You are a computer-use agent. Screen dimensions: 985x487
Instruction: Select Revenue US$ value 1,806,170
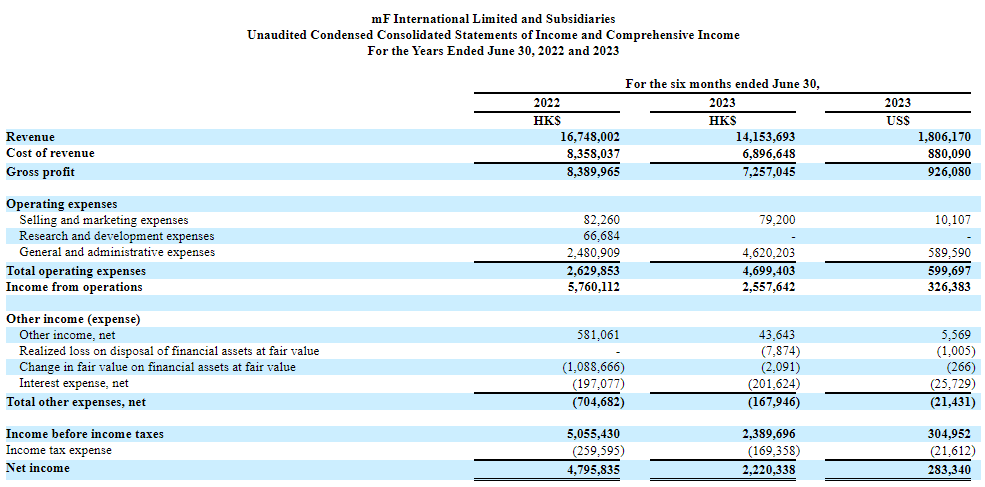pos(942,137)
